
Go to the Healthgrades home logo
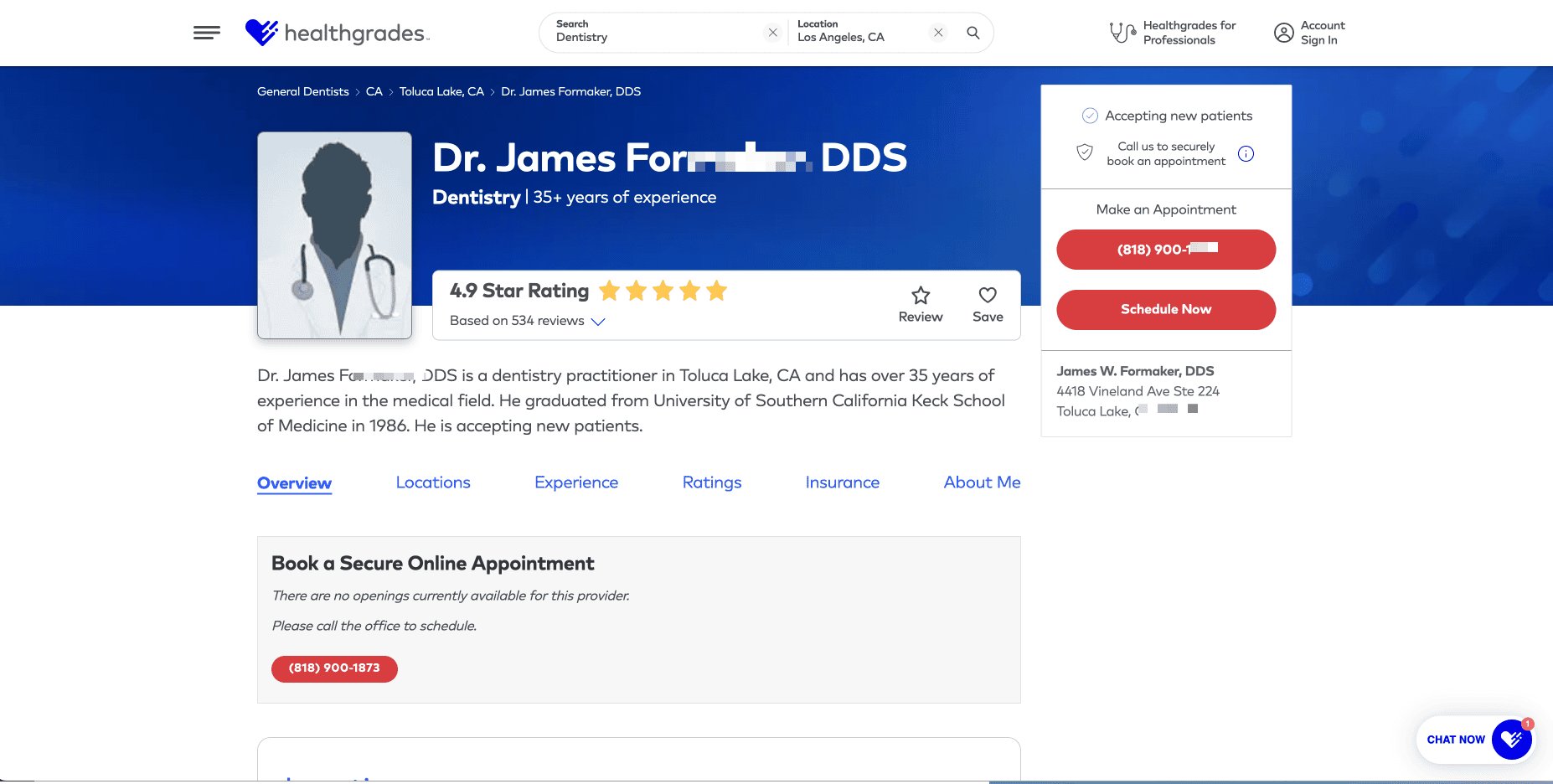337,33
